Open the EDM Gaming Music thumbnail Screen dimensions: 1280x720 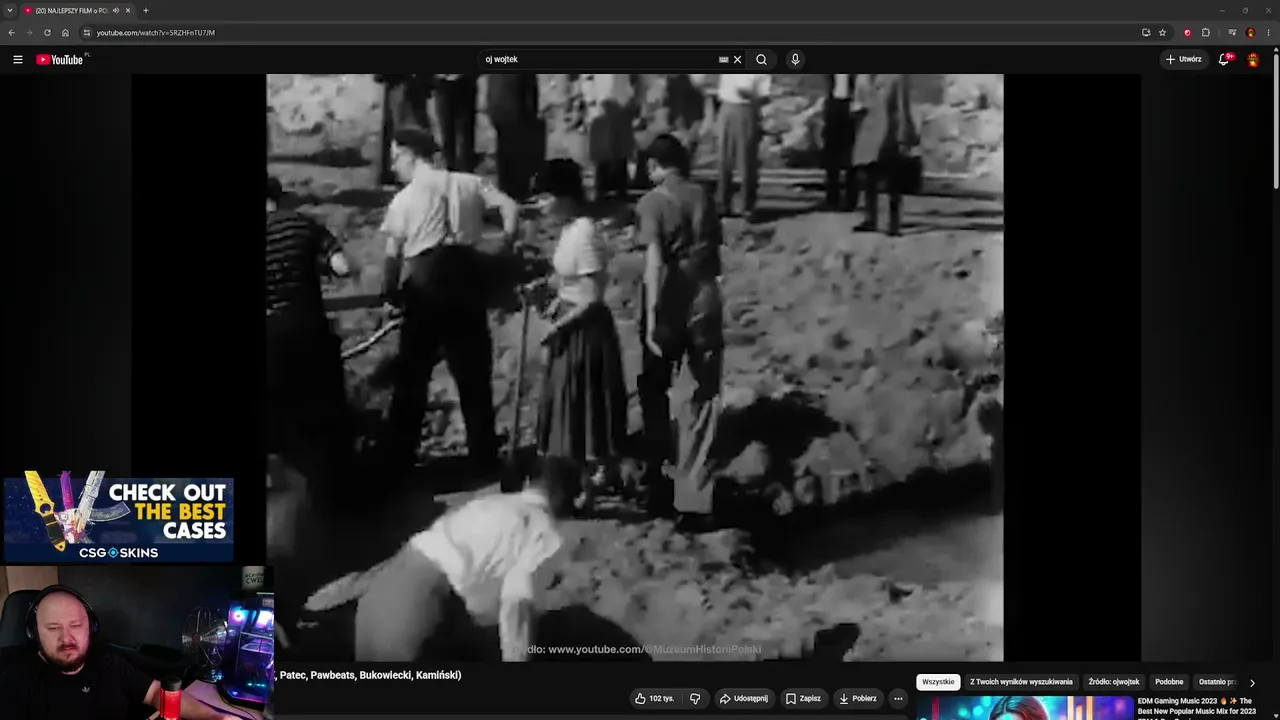point(1025,708)
